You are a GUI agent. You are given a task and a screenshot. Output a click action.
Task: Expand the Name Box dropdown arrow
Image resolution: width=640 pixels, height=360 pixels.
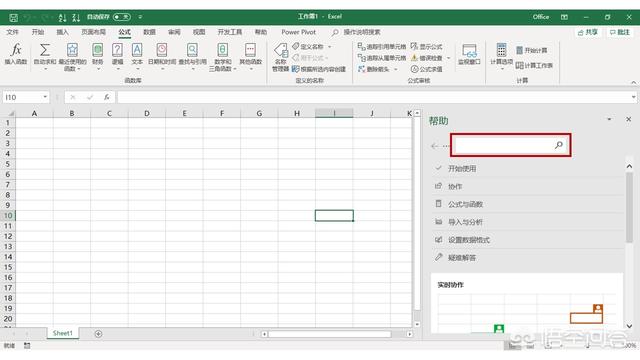[45, 97]
